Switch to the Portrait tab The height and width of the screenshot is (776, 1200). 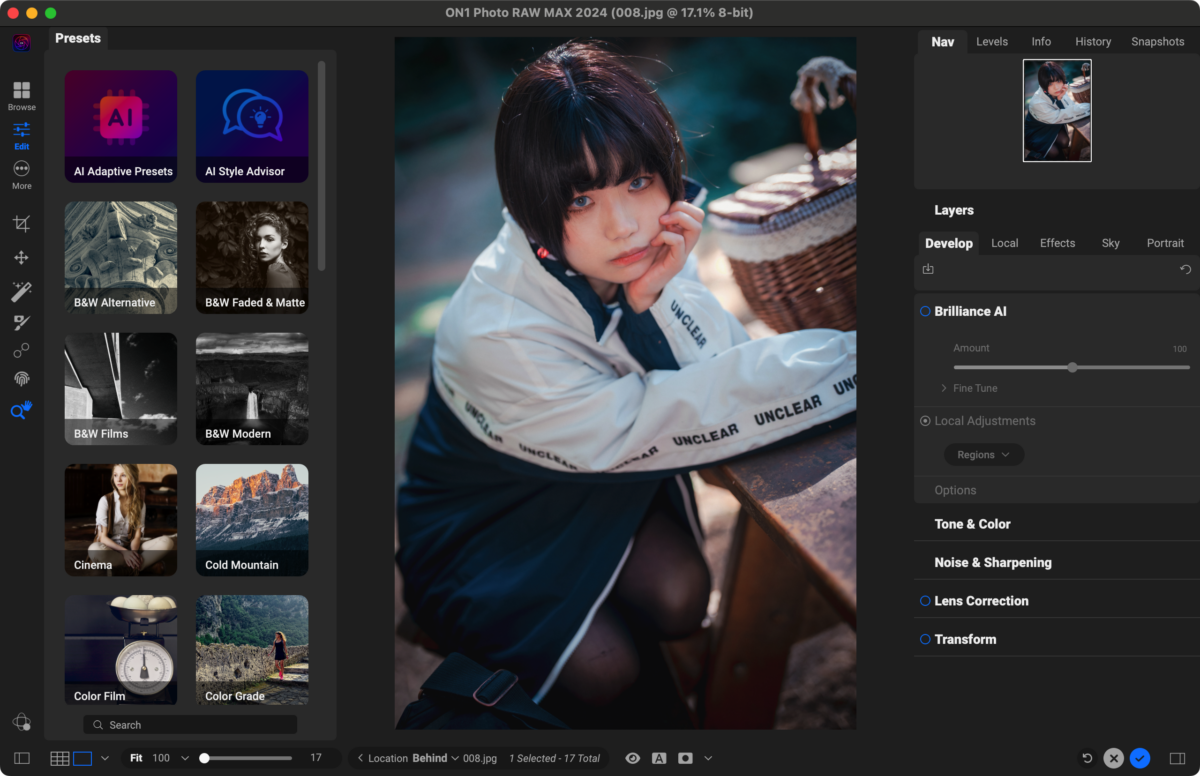1165,243
